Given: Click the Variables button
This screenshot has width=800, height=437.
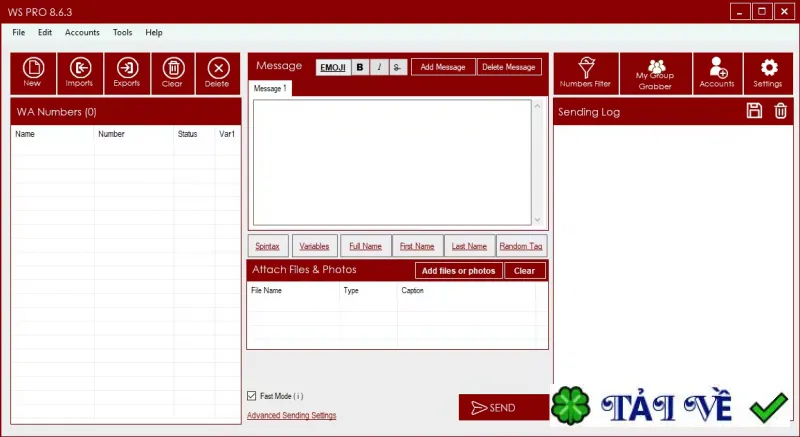Looking at the screenshot, I should 314,246.
